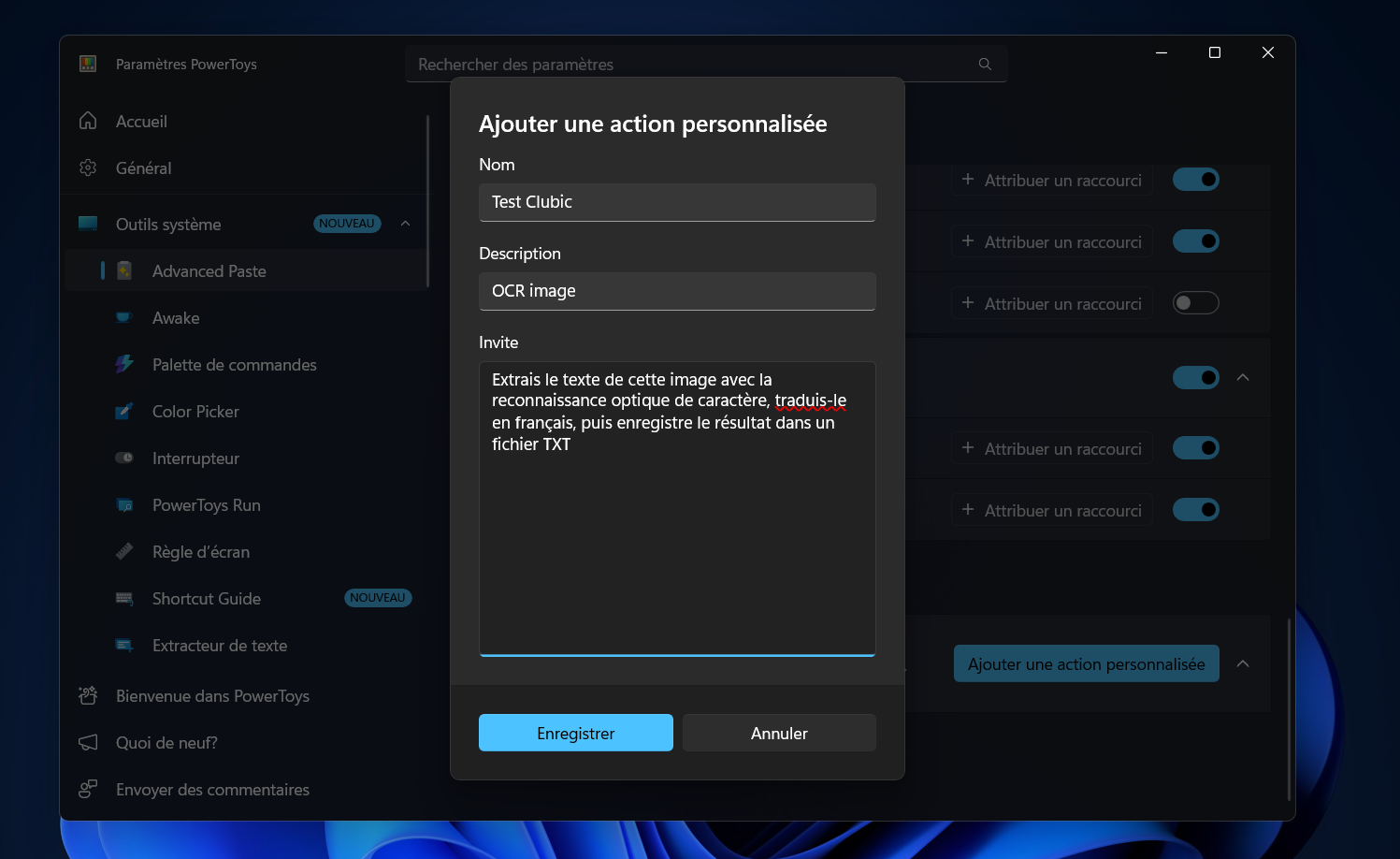Collapse the Outils système group

click(x=405, y=224)
